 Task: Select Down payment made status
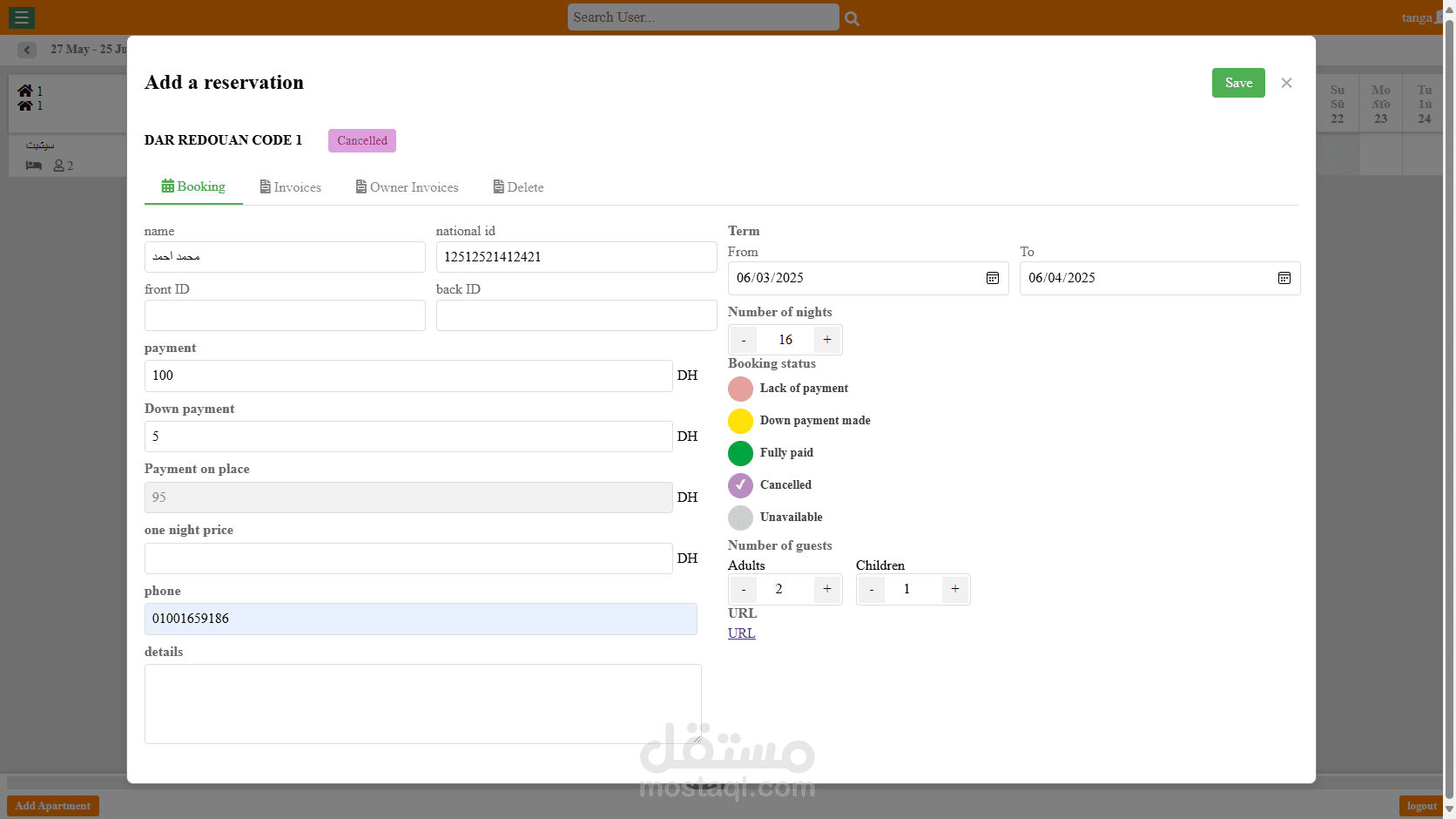point(740,421)
